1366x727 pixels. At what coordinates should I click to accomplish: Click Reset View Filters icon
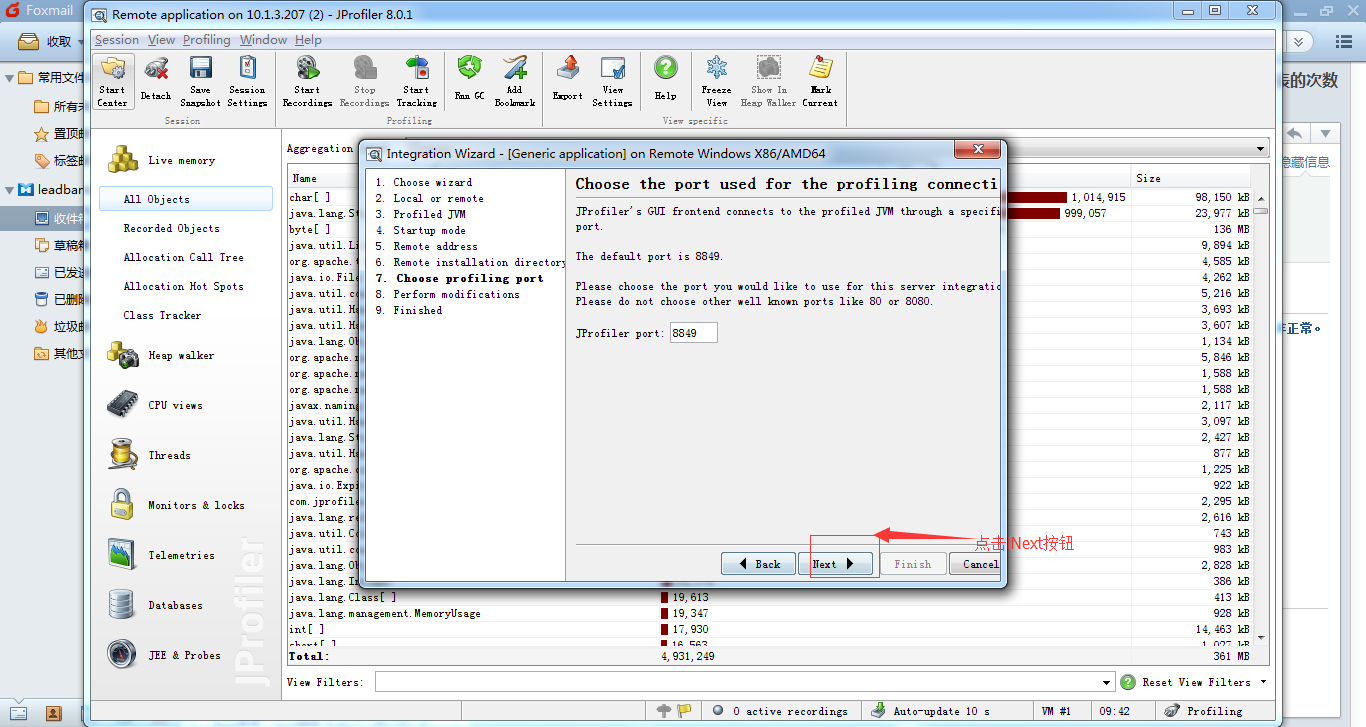1127,682
